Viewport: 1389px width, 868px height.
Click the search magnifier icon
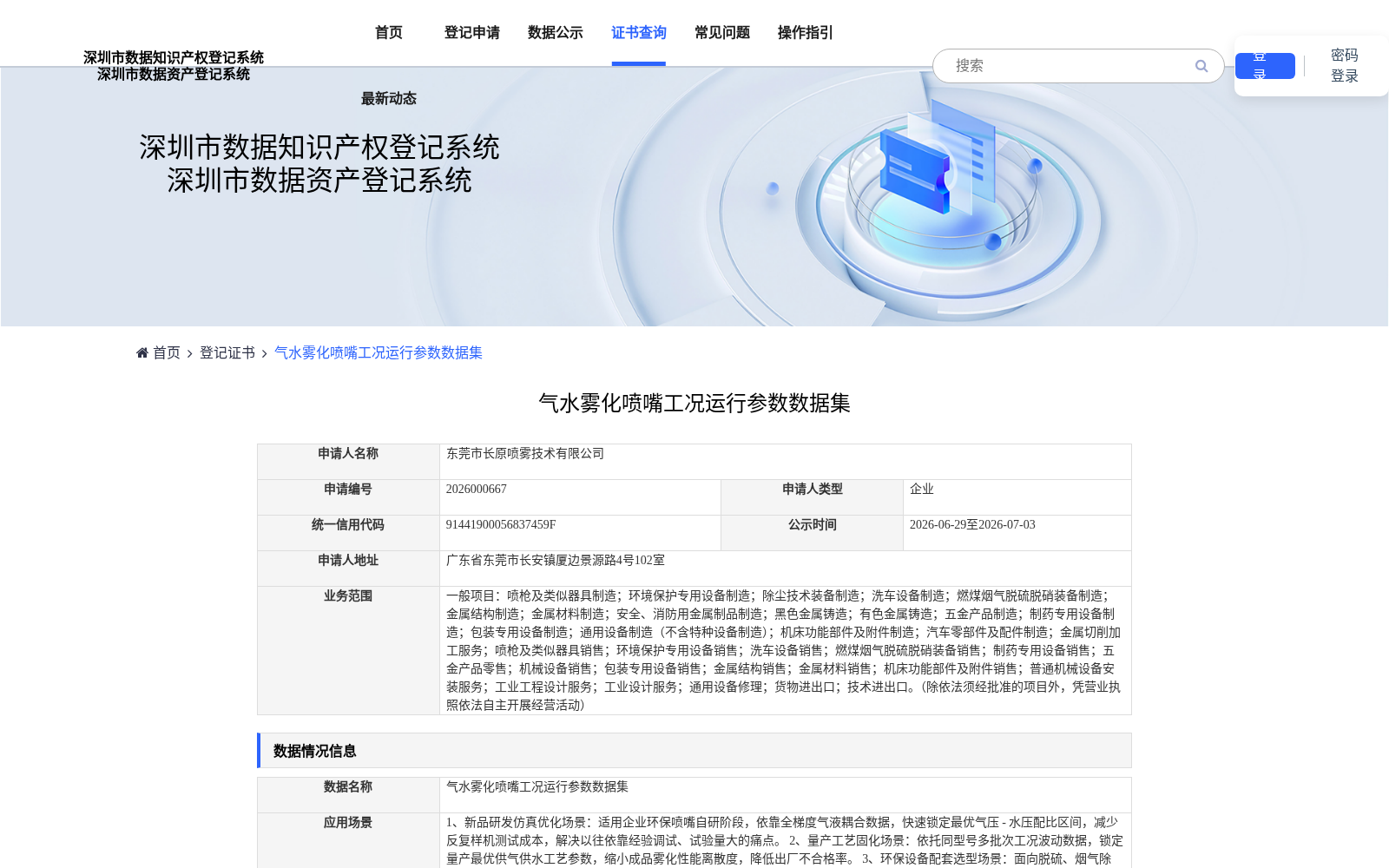(x=1201, y=66)
